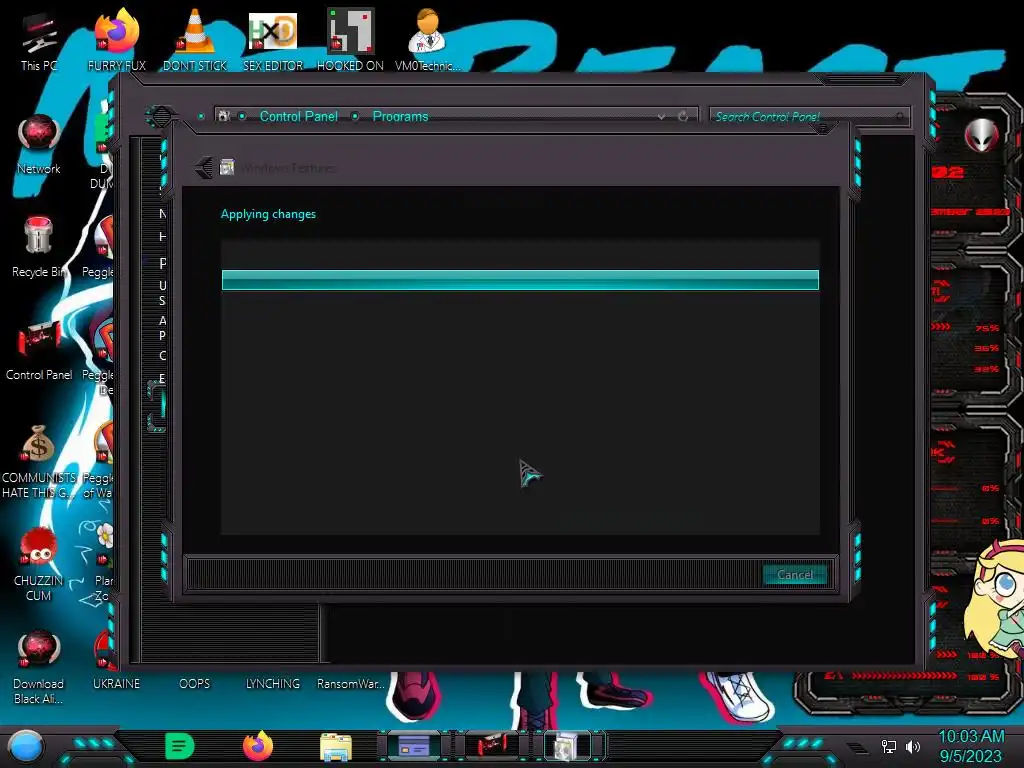Select the RansomWar... desktop item label
The height and width of the screenshot is (768, 1024).
point(351,684)
